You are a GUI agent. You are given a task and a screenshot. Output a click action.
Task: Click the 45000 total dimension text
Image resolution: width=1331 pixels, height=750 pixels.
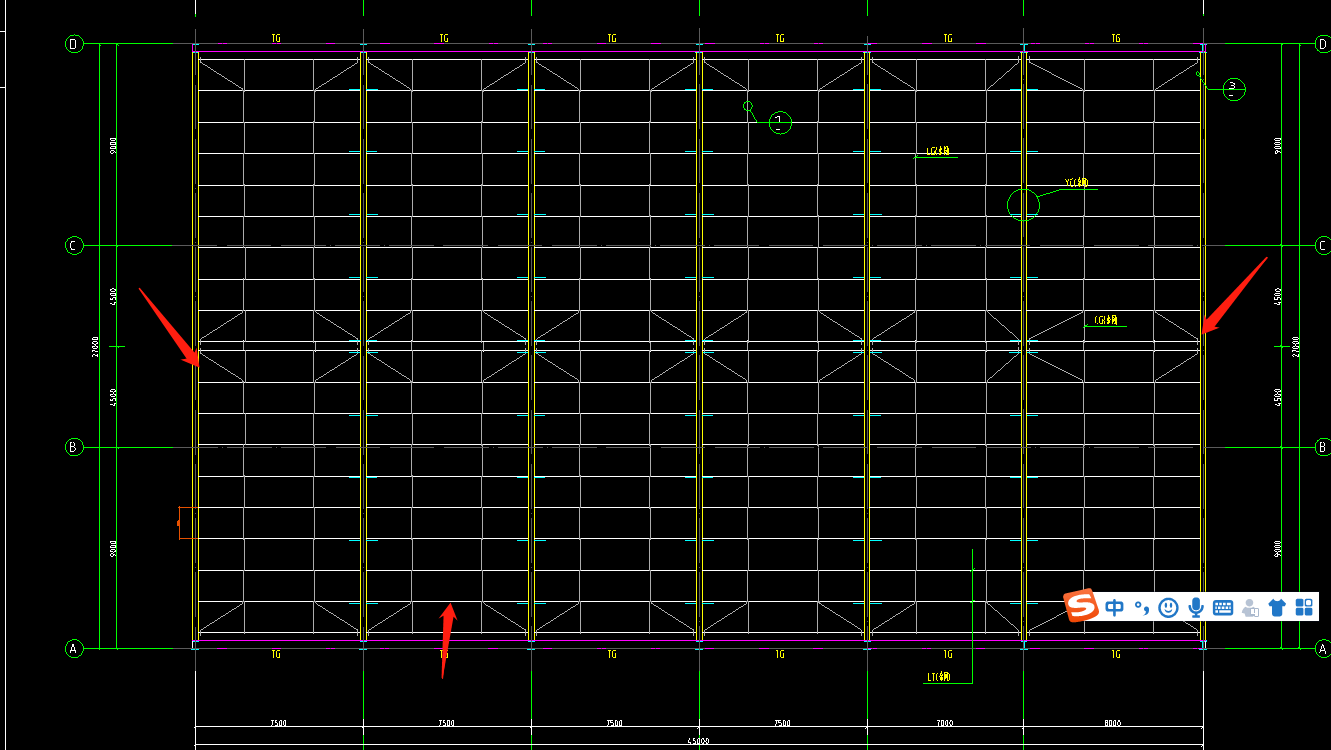coord(698,741)
